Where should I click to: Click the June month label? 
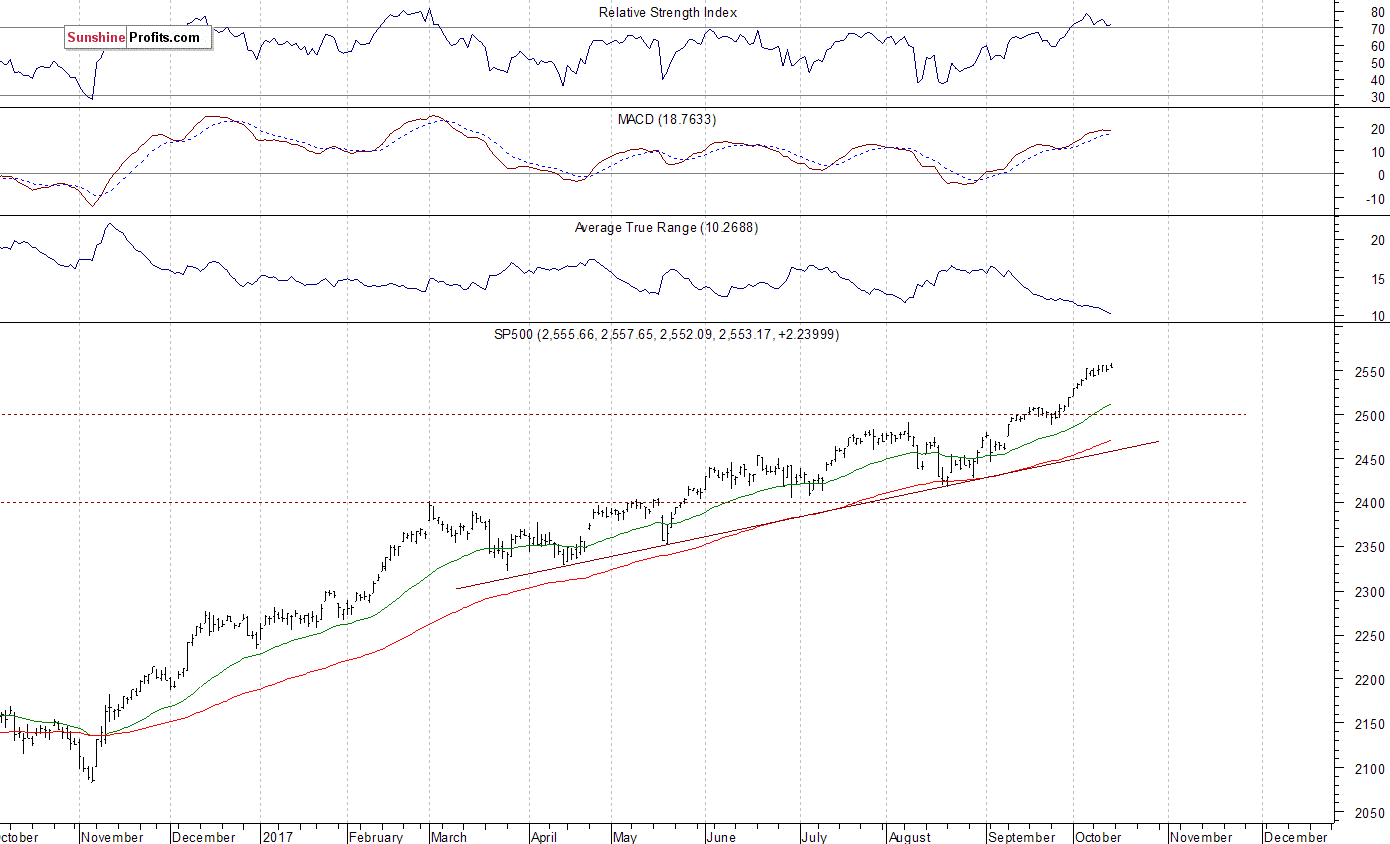click(x=720, y=837)
